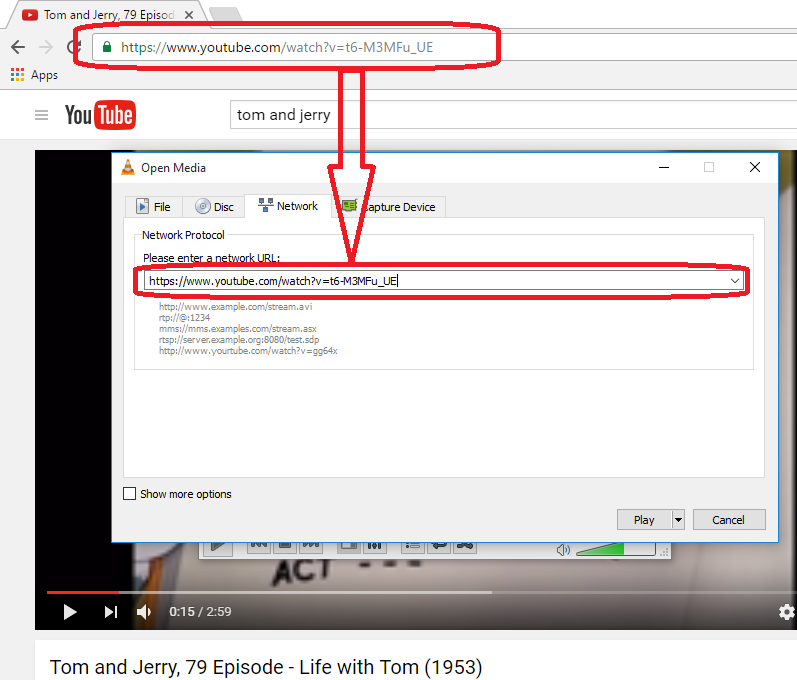The width and height of the screenshot is (797, 680).
Task: Click example http://www.yourtube.com/watch?v=gg64x
Action: 248,351
